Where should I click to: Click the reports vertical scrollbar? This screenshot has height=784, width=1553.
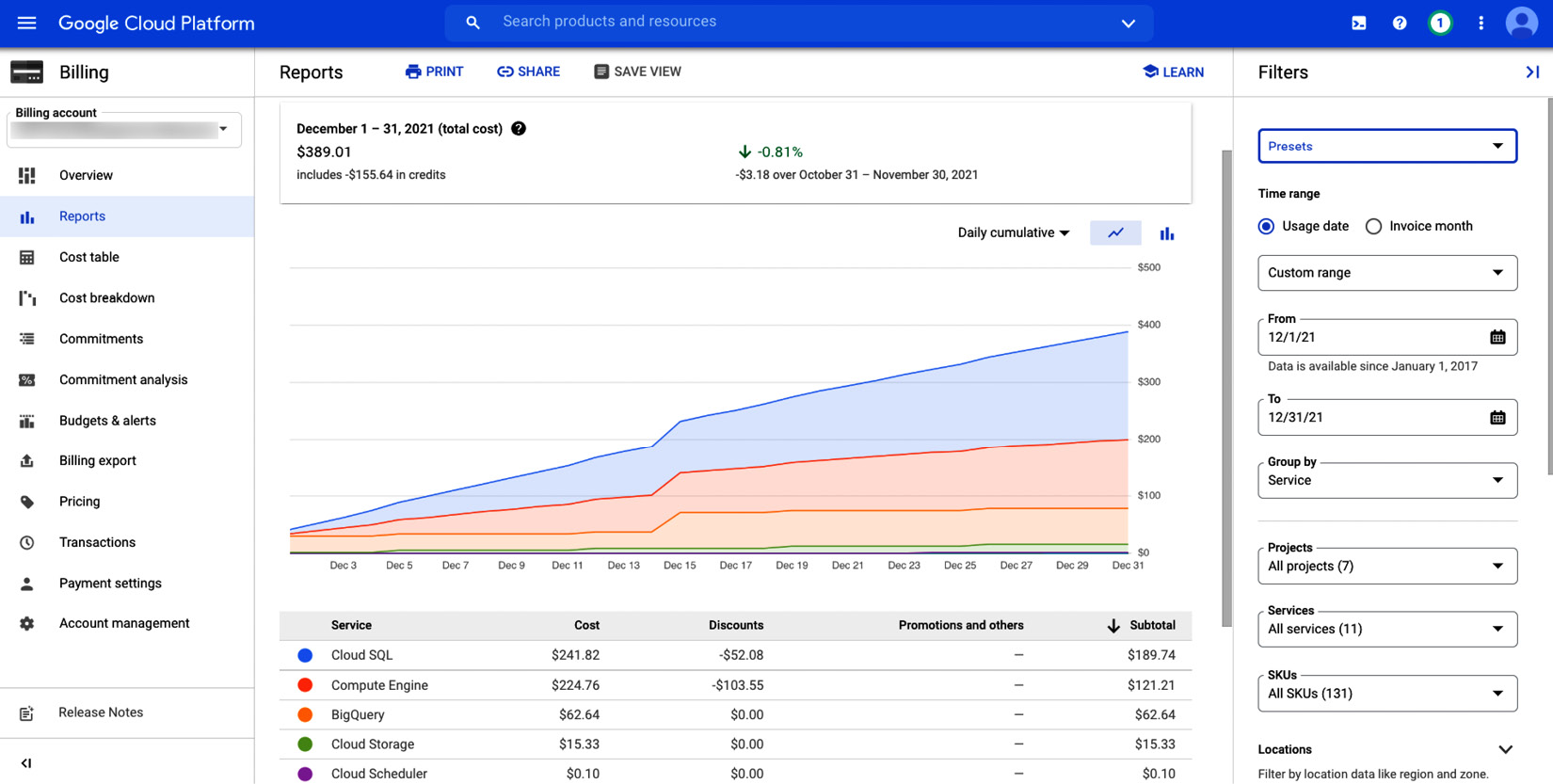1226,388
